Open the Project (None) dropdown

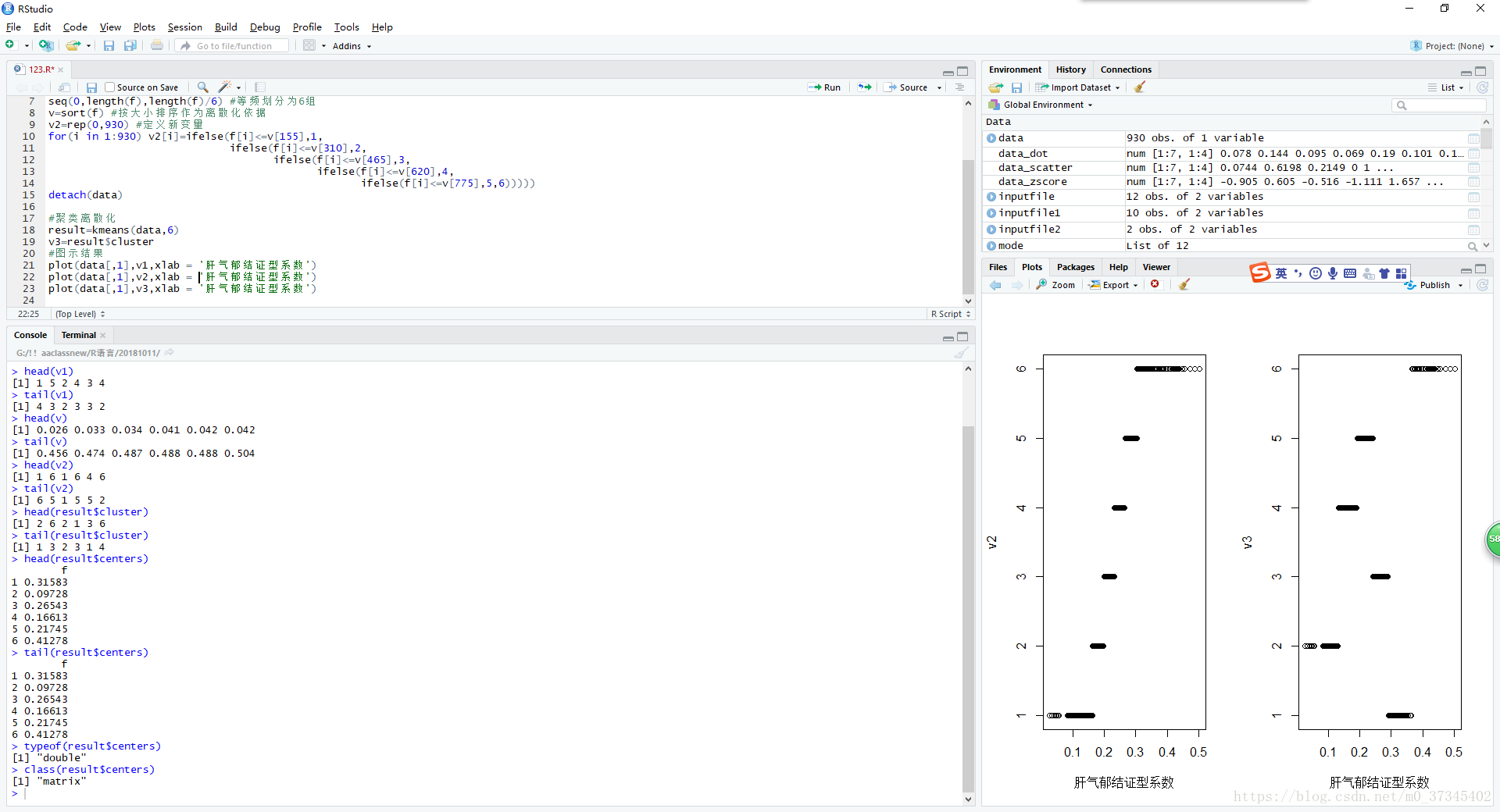point(1452,46)
